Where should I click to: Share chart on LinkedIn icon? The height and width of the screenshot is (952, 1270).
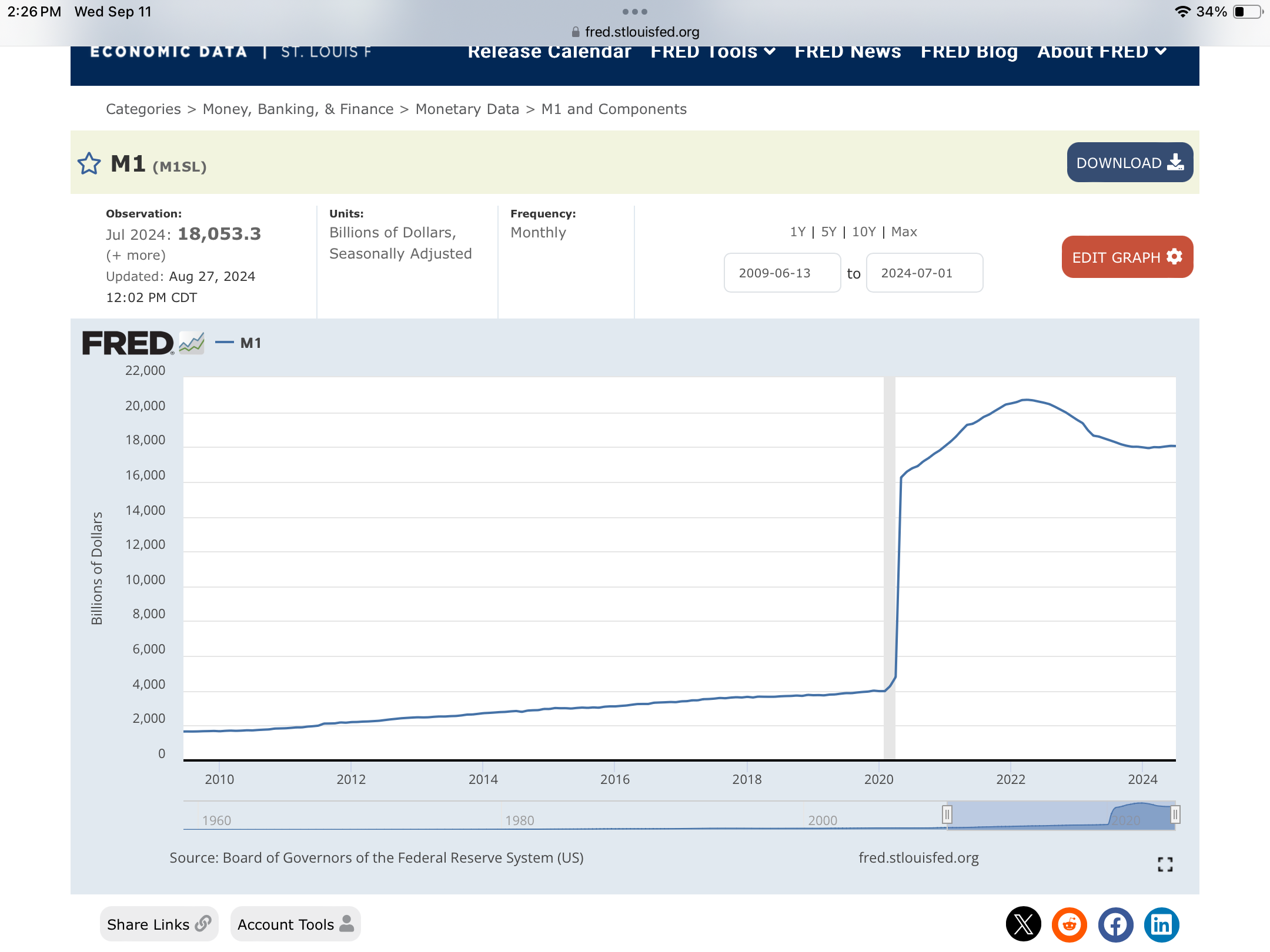(x=1161, y=924)
